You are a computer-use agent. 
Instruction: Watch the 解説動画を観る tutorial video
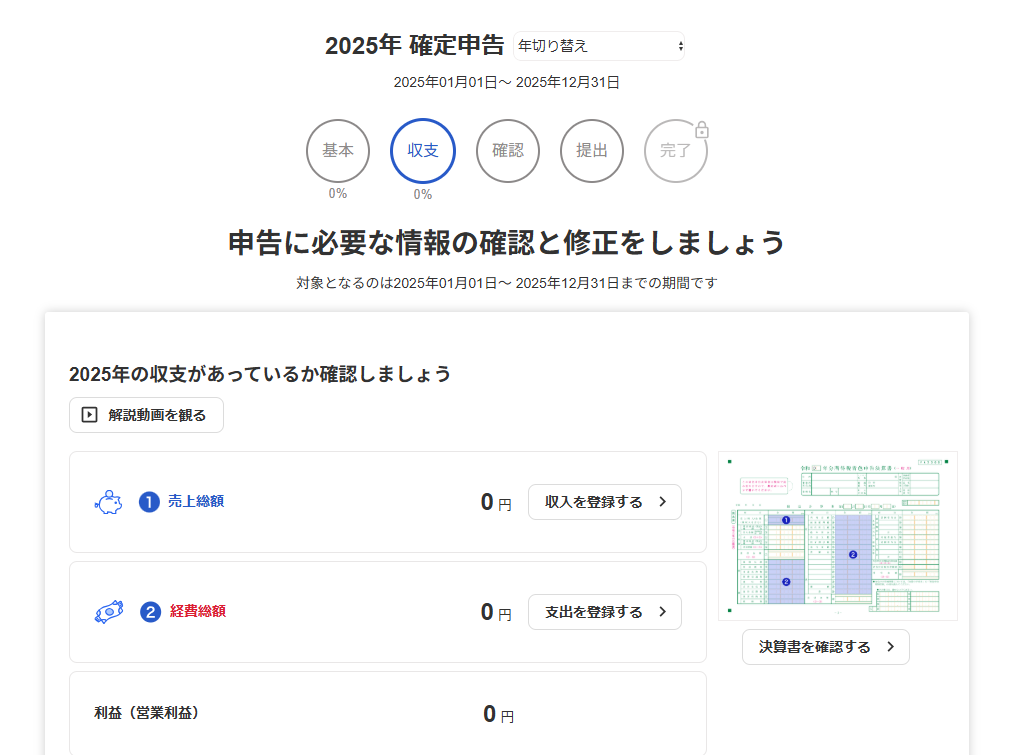(x=147, y=415)
